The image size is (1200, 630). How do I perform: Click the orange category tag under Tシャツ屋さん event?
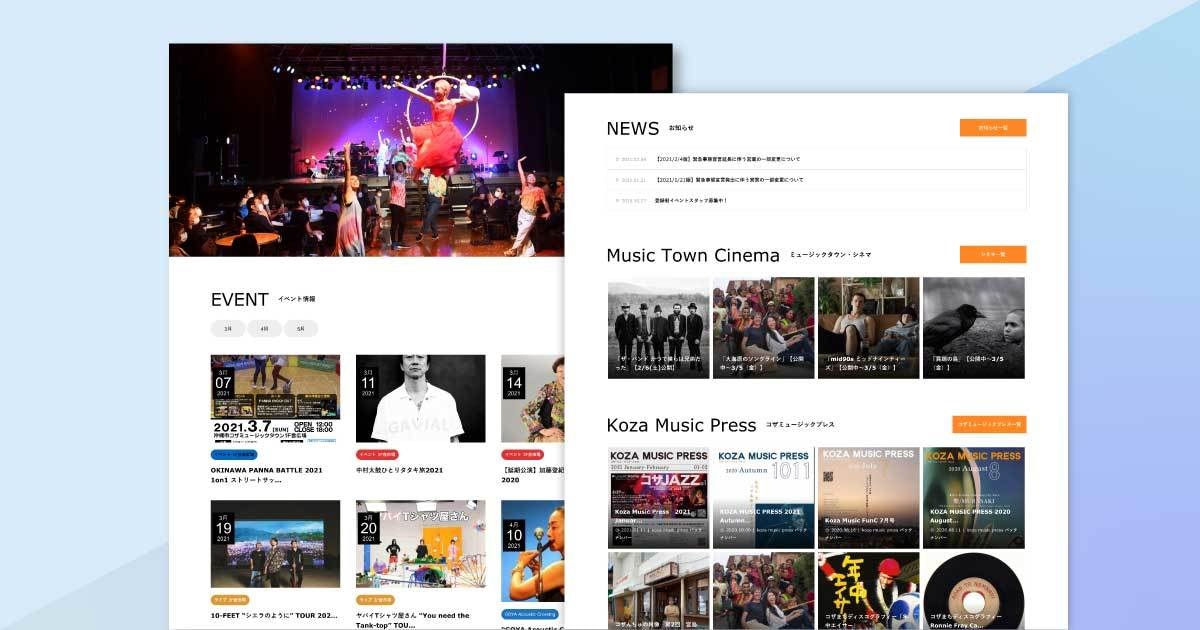[x=375, y=600]
